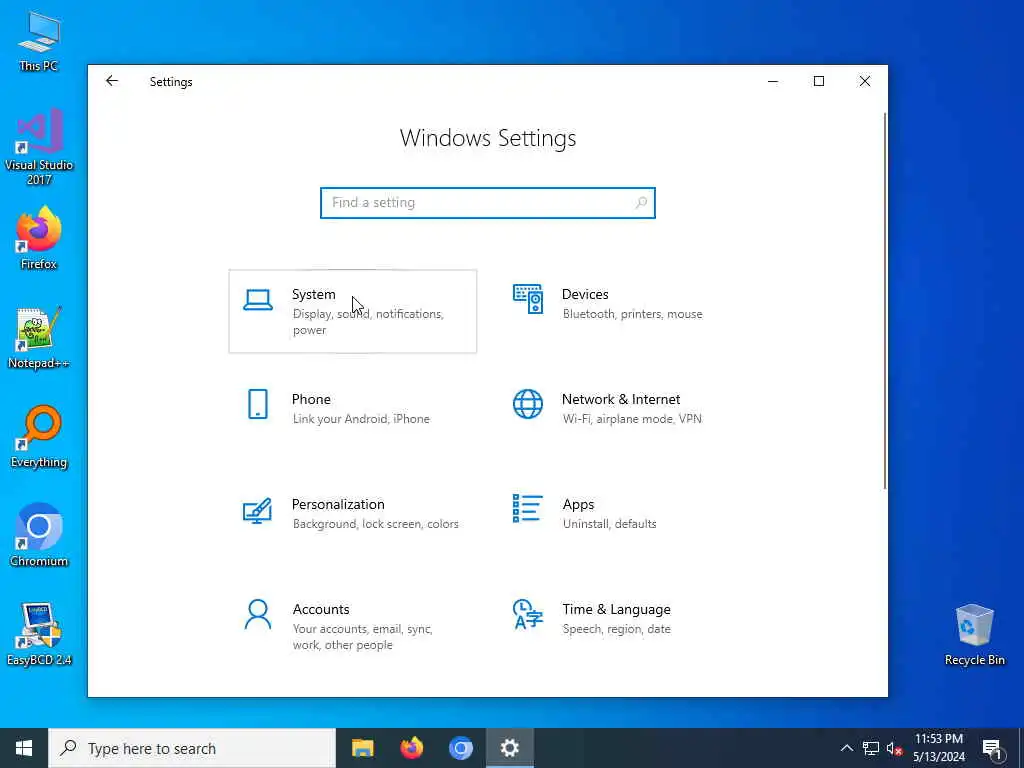Open the Phone category title
Image resolution: width=1024 pixels, height=768 pixels.
(x=311, y=399)
